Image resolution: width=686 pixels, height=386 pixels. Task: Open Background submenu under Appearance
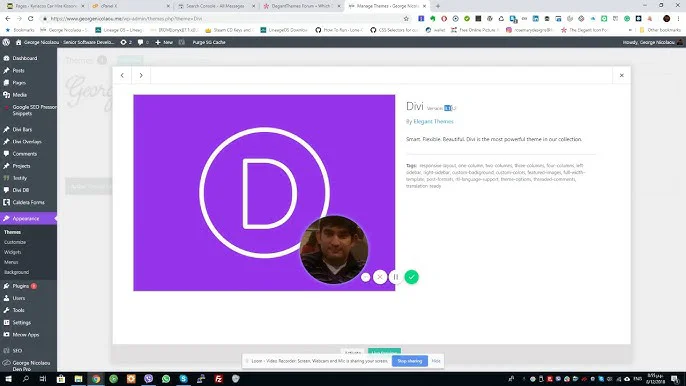click(x=16, y=272)
